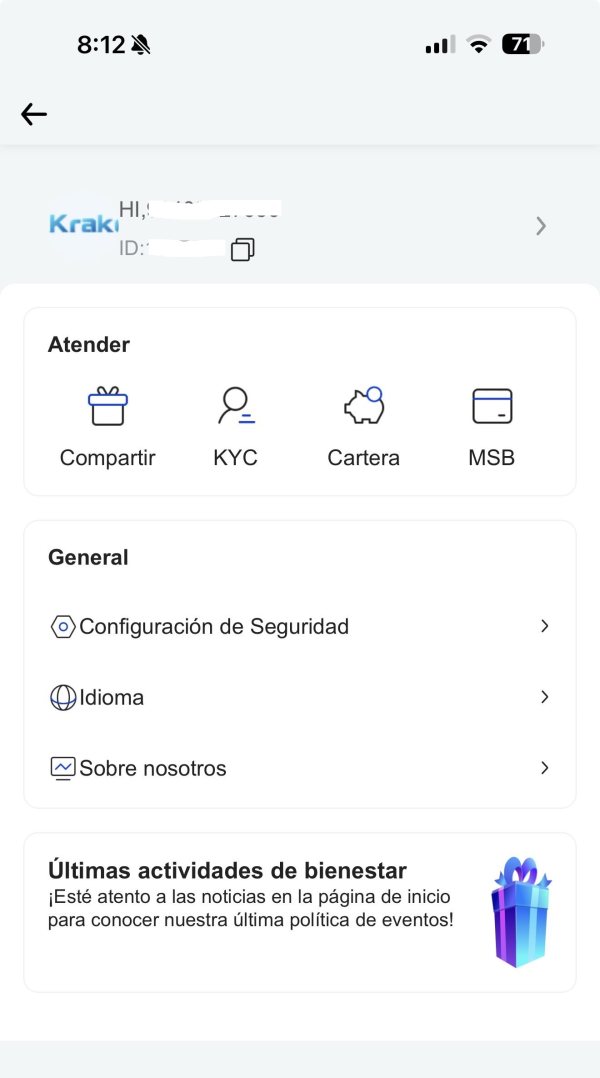This screenshot has height=1078, width=600.
Task: Open Cartera piggy bank icon
Action: 364,406
